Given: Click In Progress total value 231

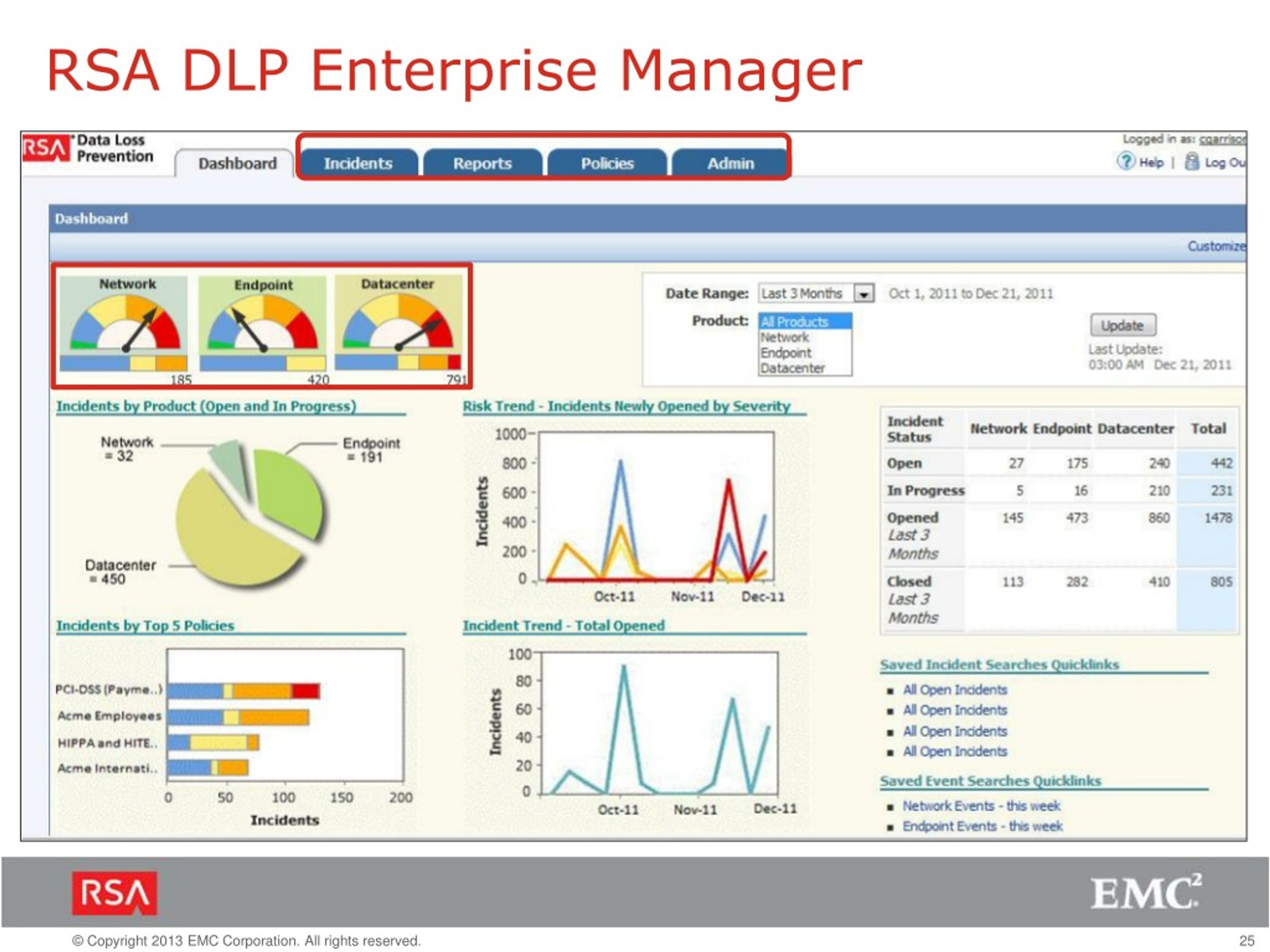Looking at the screenshot, I should click(x=1221, y=491).
